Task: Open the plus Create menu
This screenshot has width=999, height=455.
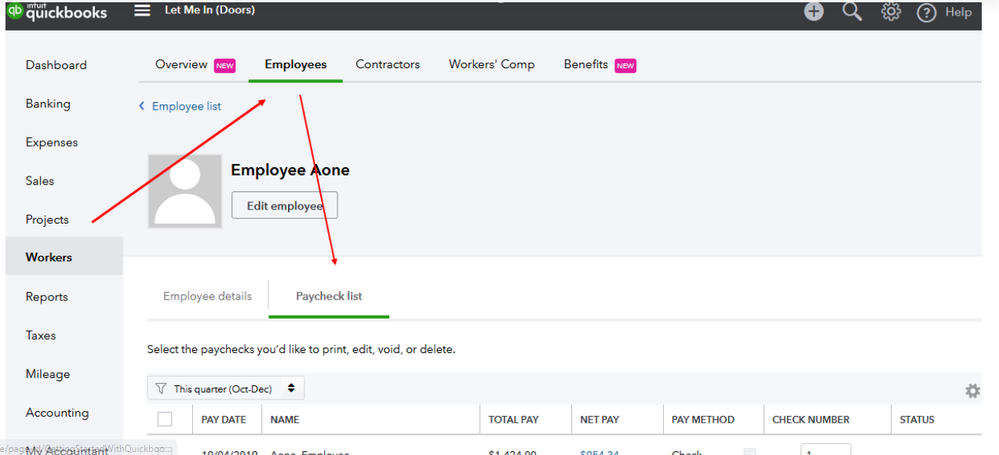Action: 814,11
